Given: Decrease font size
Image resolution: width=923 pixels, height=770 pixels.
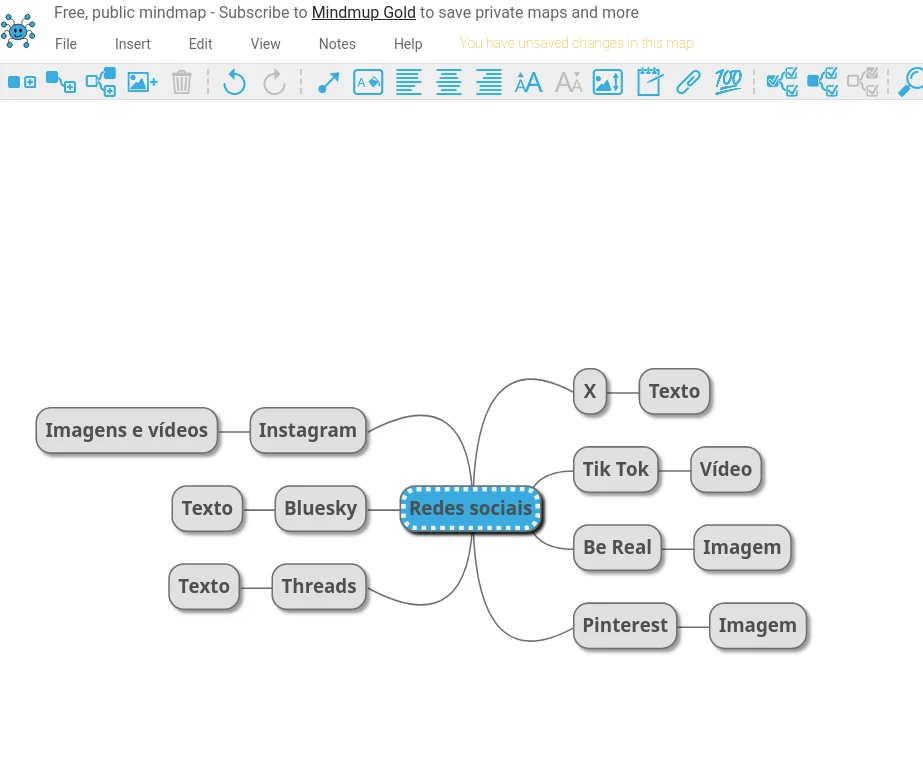Looking at the screenshot, I should pos(569,82).
